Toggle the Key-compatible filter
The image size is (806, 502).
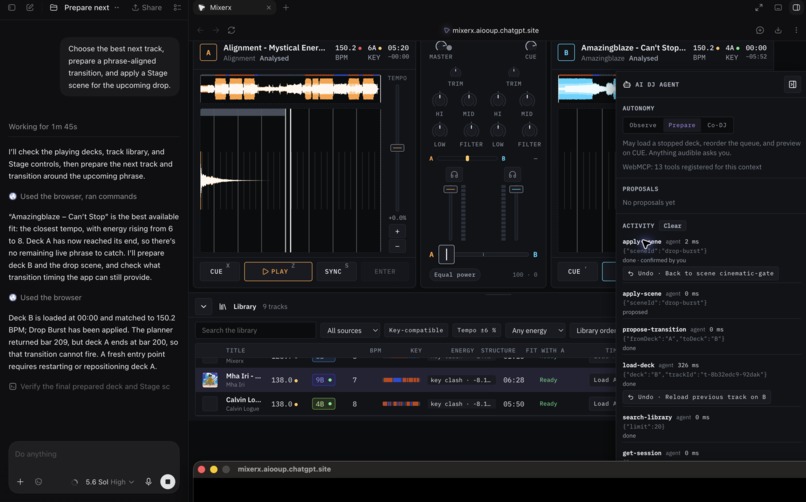(416, 330)
